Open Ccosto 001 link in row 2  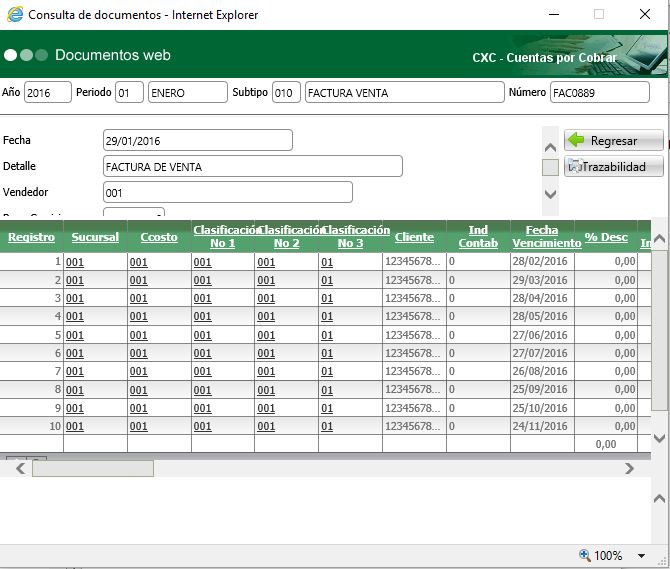(138, 280)
